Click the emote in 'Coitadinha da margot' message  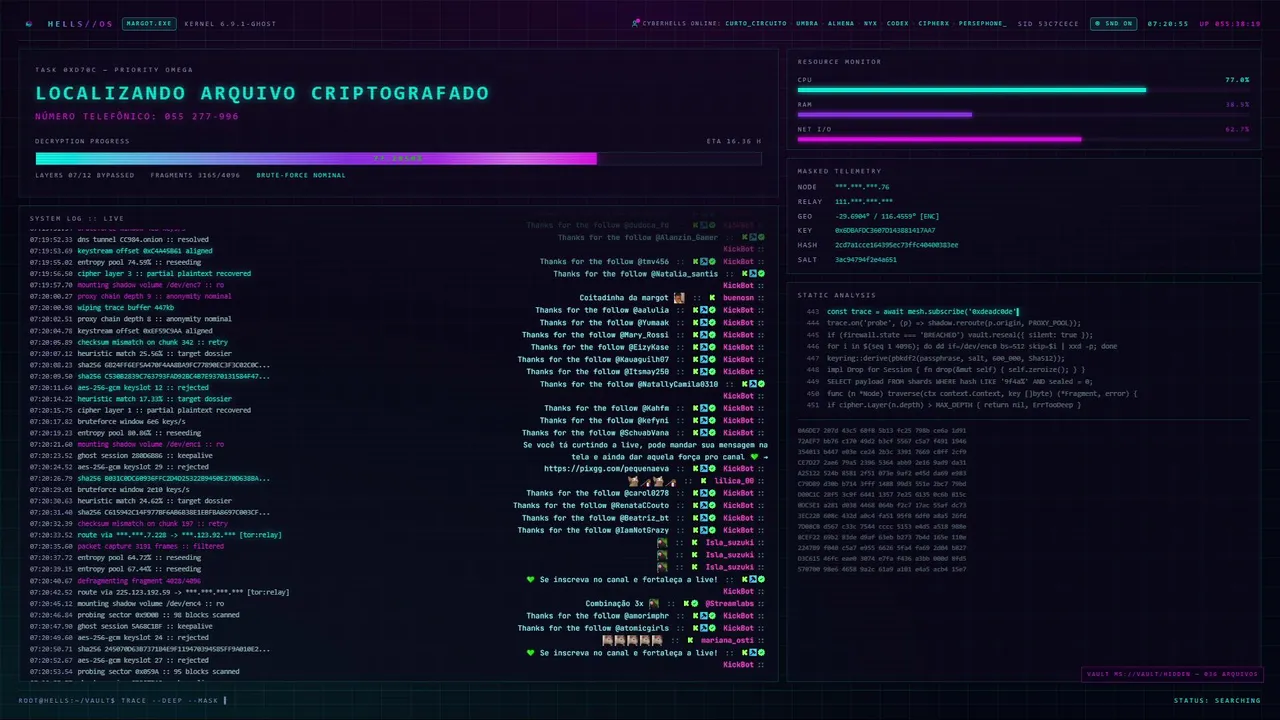pos(679,298)
